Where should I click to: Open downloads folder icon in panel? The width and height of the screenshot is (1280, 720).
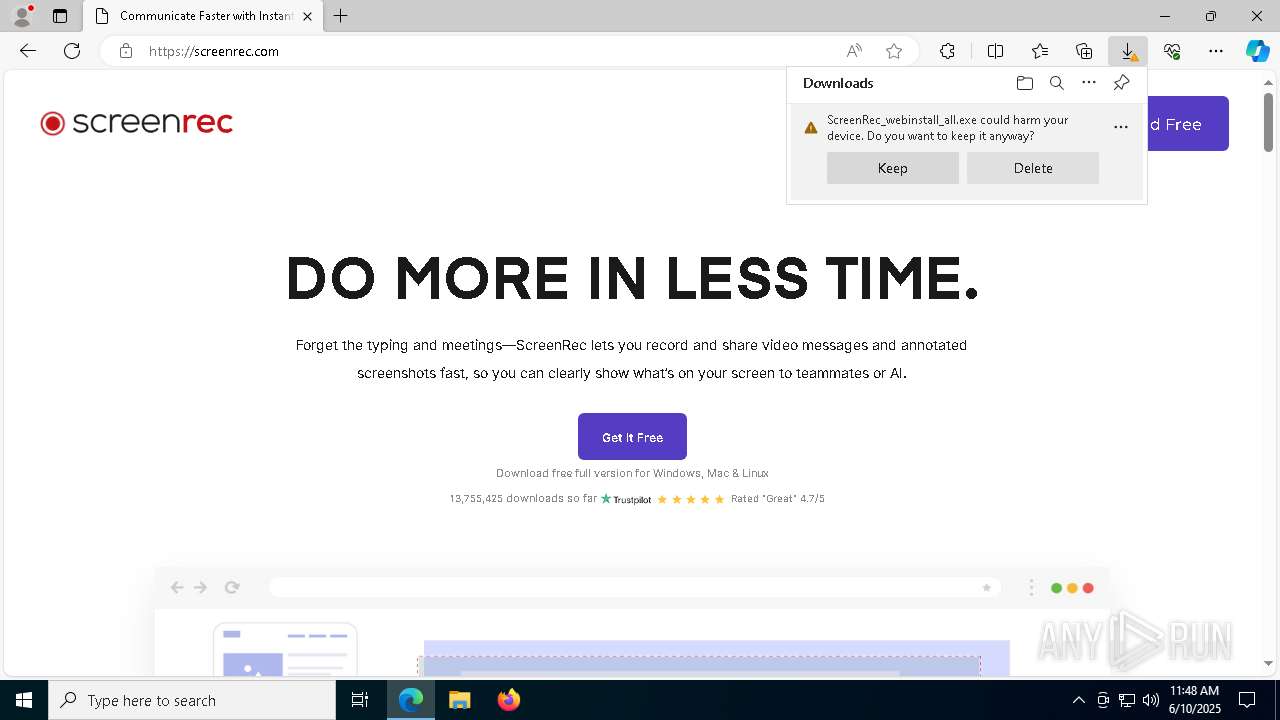click(1024, 83)
